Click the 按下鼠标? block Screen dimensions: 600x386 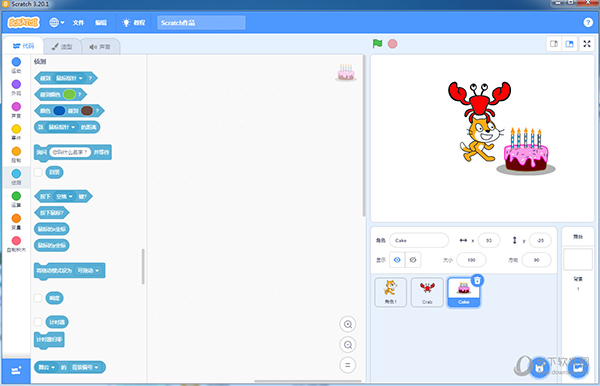pyautogui.click(x=52, y=213)
